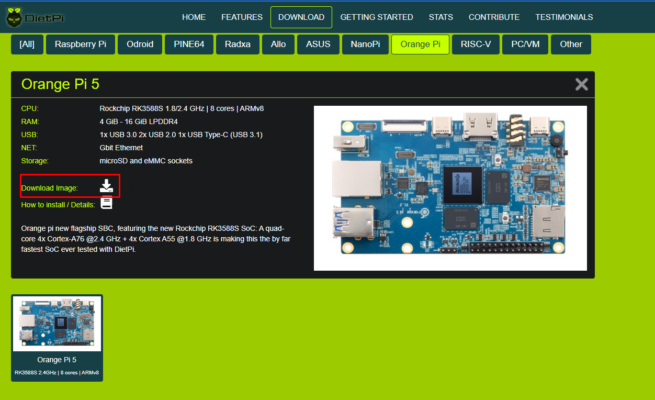Click the DietPi logo
The width and height of the screenshot is (655, 400).
pyautogui.click(x=35, y=18)
